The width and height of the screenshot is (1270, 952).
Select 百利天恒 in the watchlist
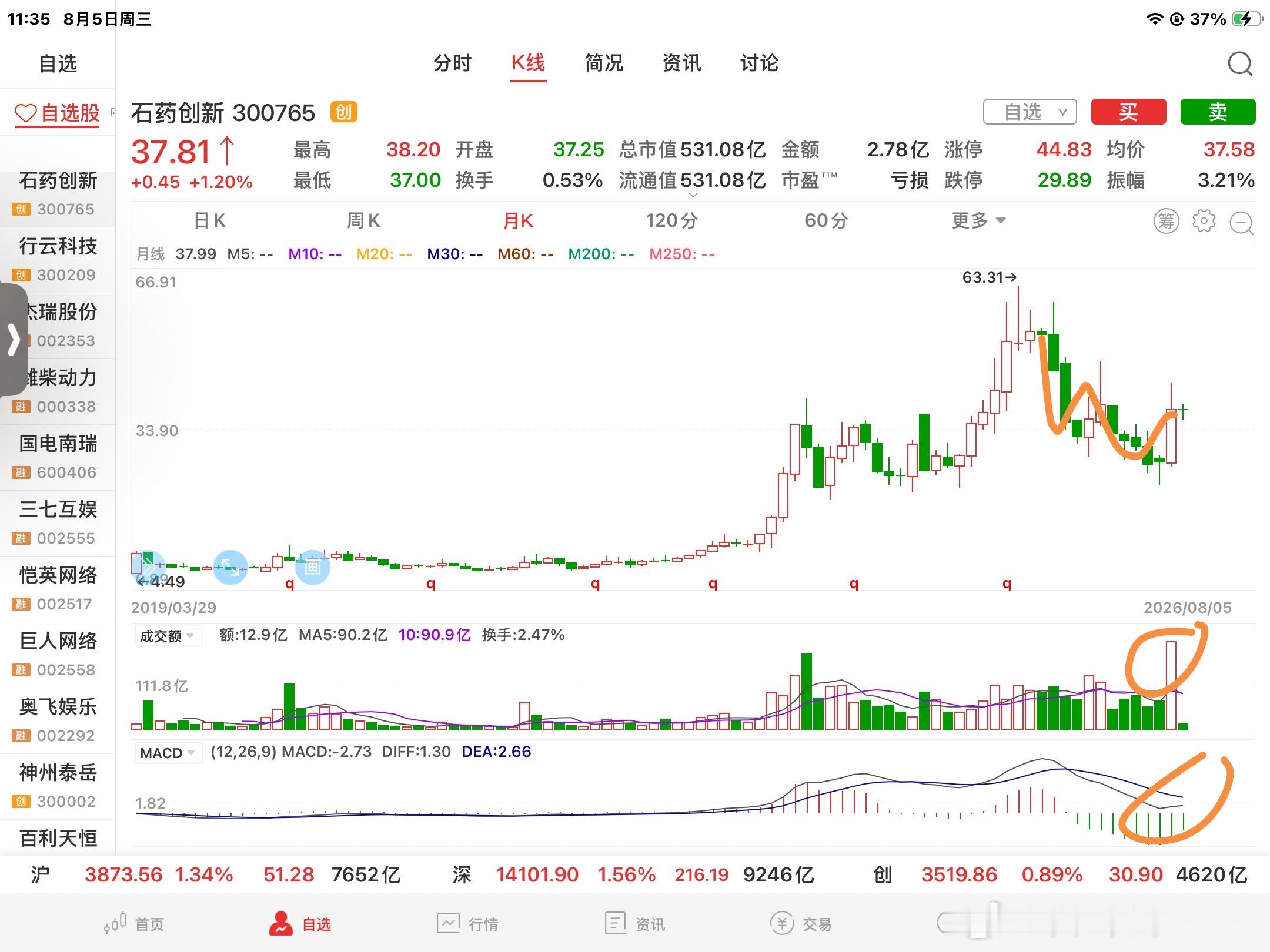pos(58,838)
